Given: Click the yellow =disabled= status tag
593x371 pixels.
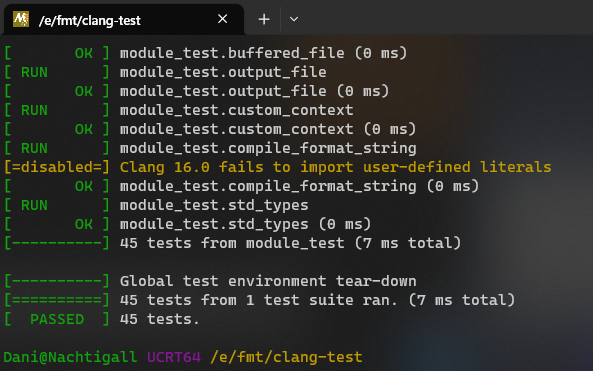Looking at the screenshot, I should (x=57, y=167).
